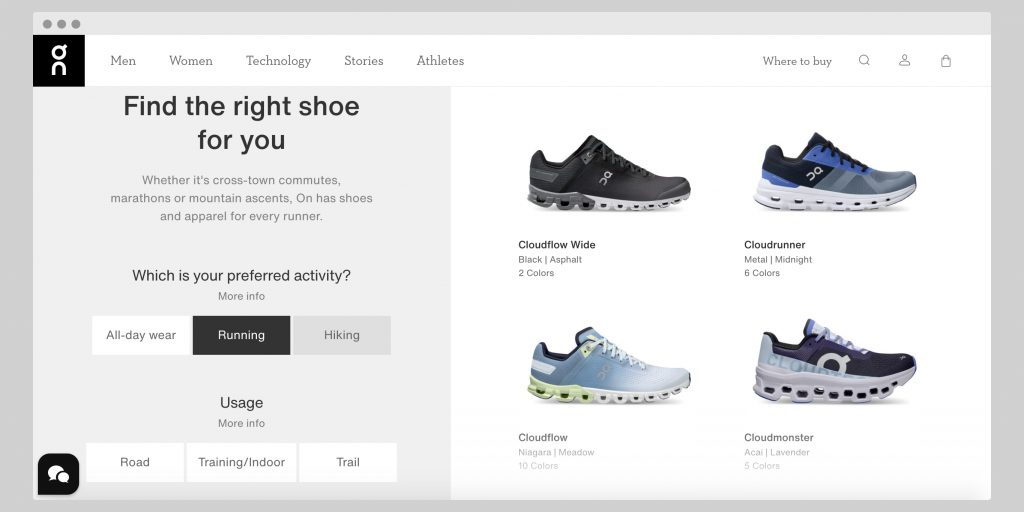Choose Training/Indoor usage option

(x=242, y=462)
